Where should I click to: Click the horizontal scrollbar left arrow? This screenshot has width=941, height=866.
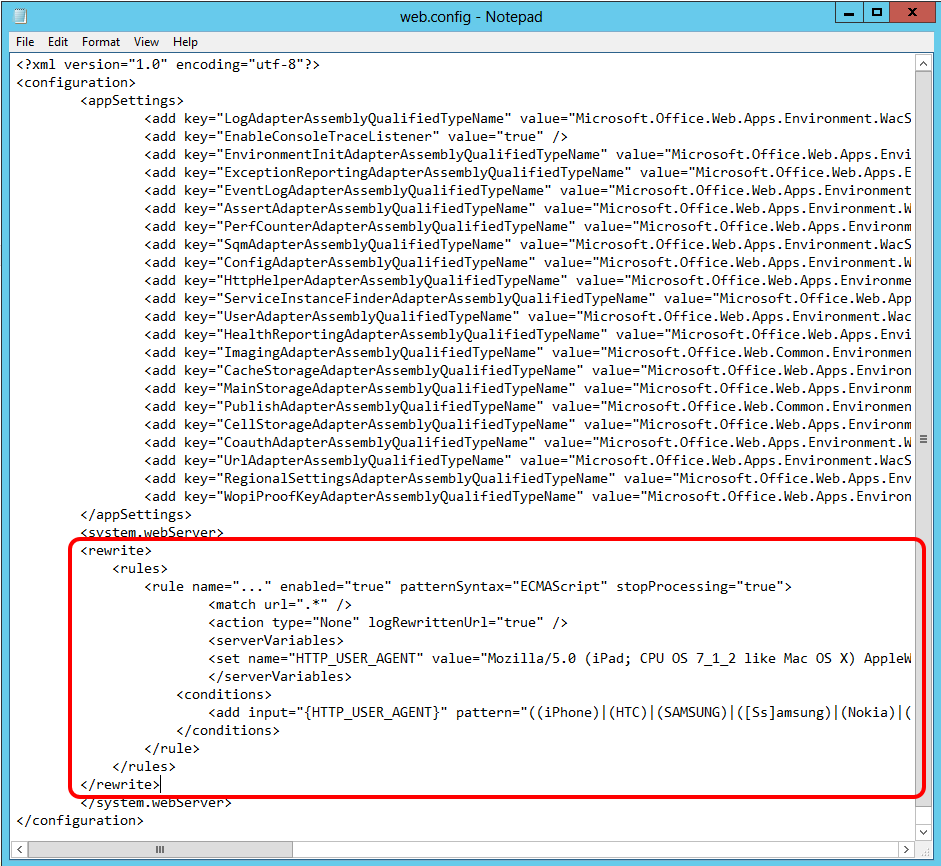tap(20, 849)
